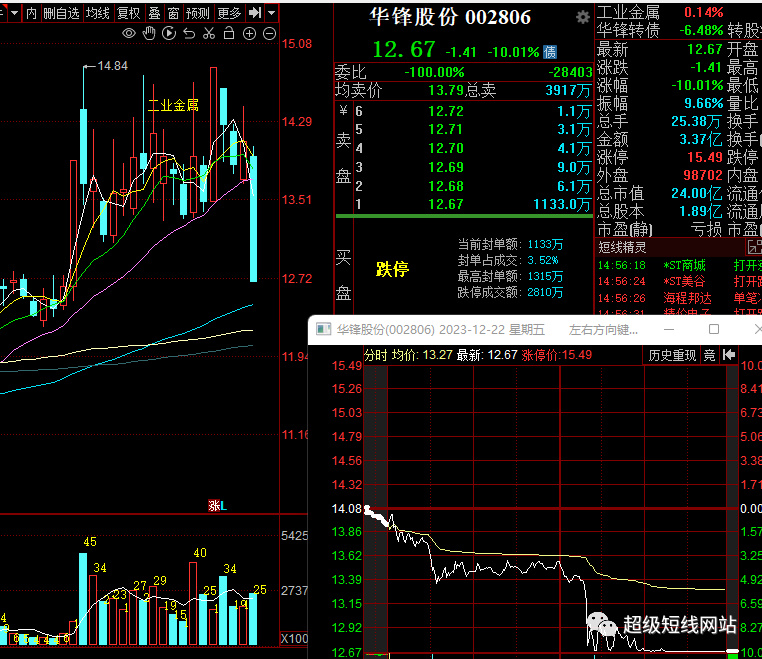The height and width of the screenshot is (659, 762).
Task: Open dropdown arrow right of the arrow-bar icon
Action: pyautogui.click(x=271, y=13)
